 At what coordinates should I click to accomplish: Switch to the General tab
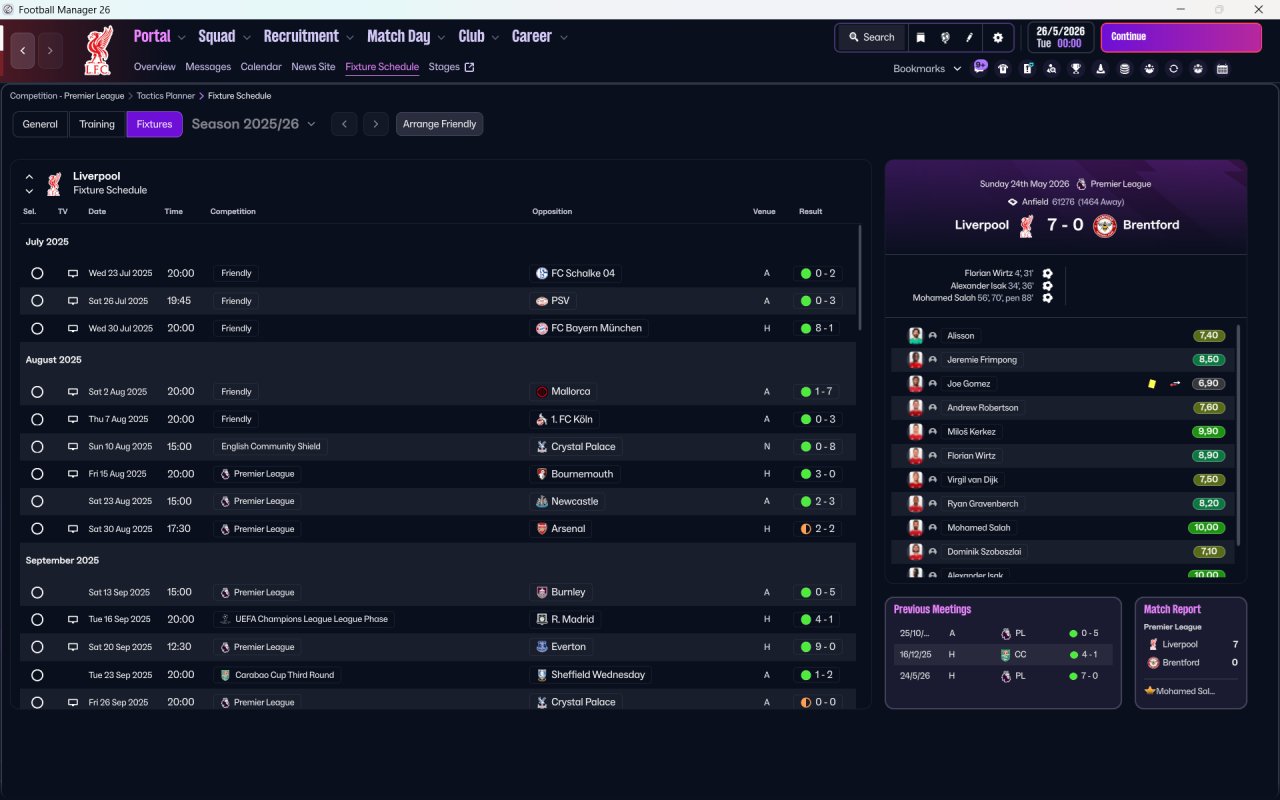(40, 124)
